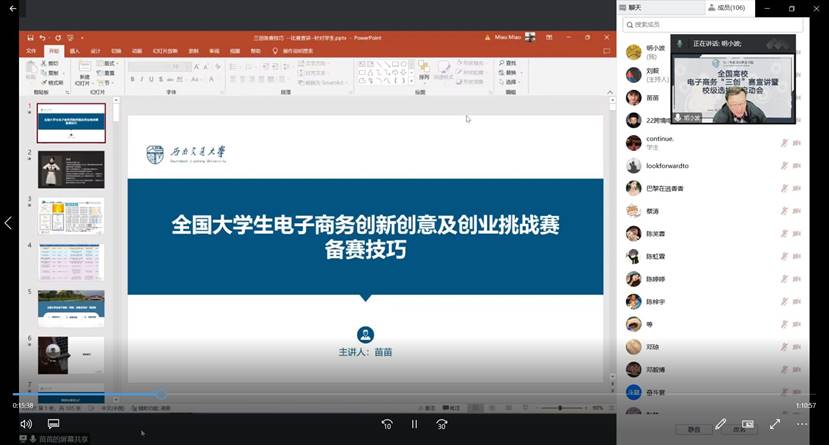Toggle microphone mute for continue. member
Viewport: 829px width, 445px height.
tap(785, 143)
